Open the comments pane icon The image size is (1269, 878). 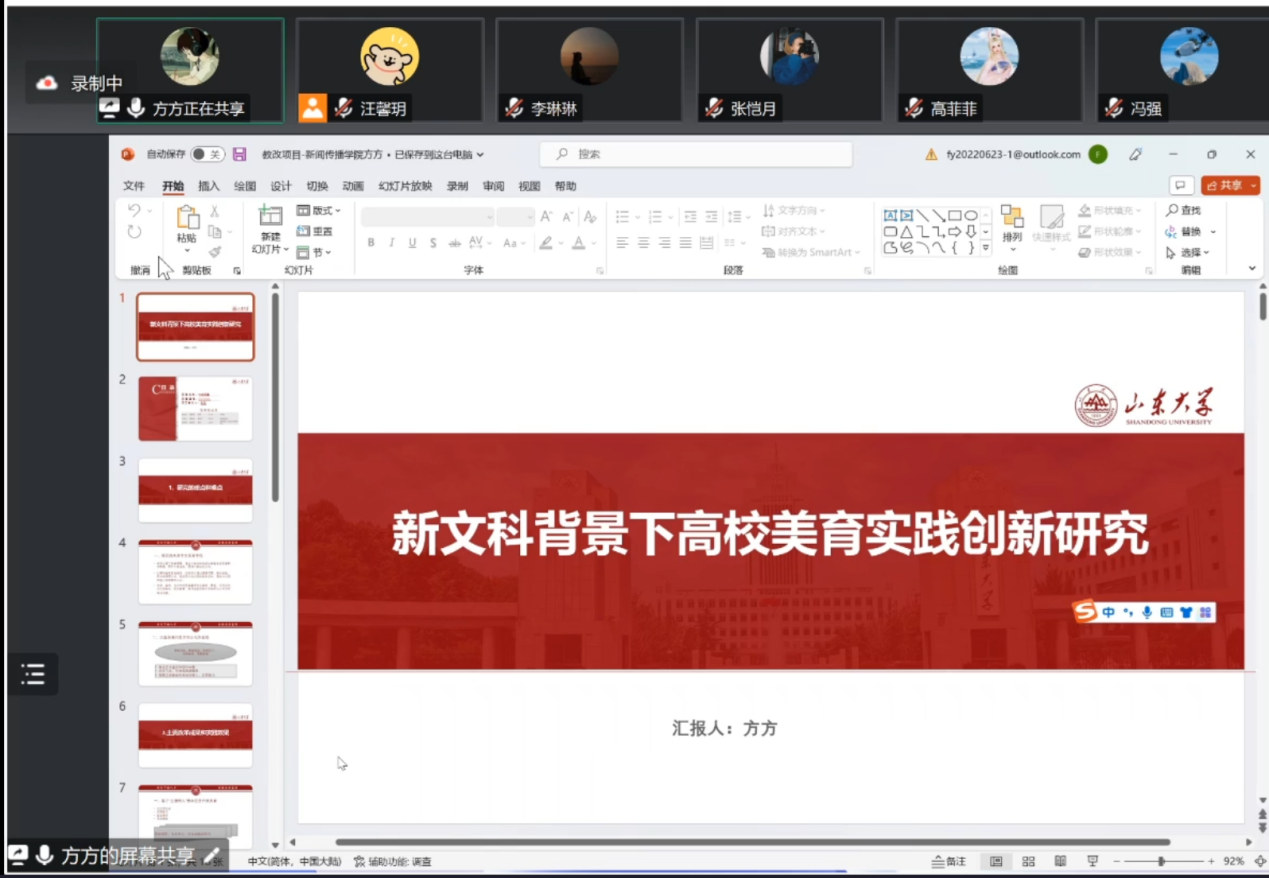click(1182, 185)
